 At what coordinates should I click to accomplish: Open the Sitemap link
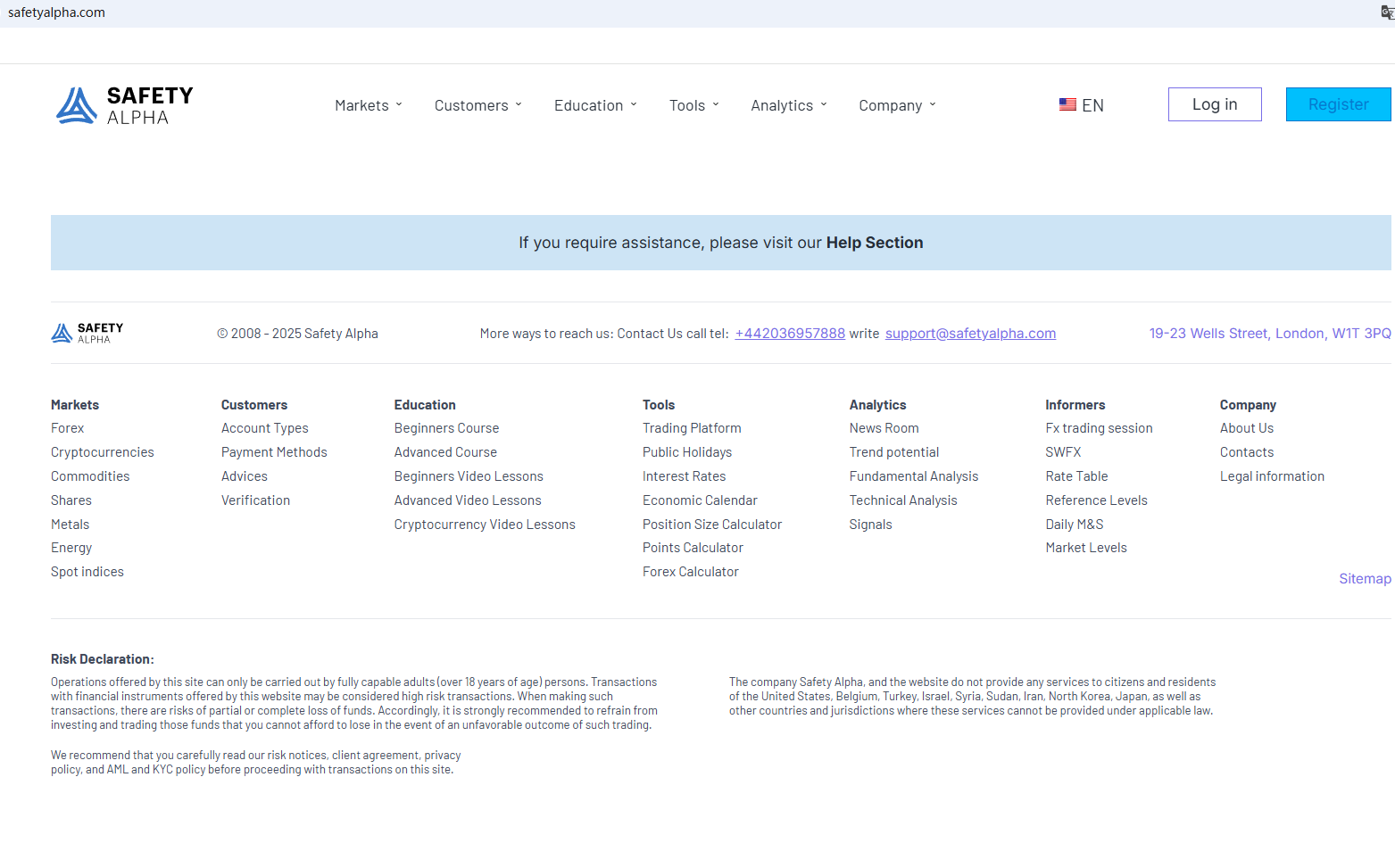pyautogui.click(x=1364, y=579)
